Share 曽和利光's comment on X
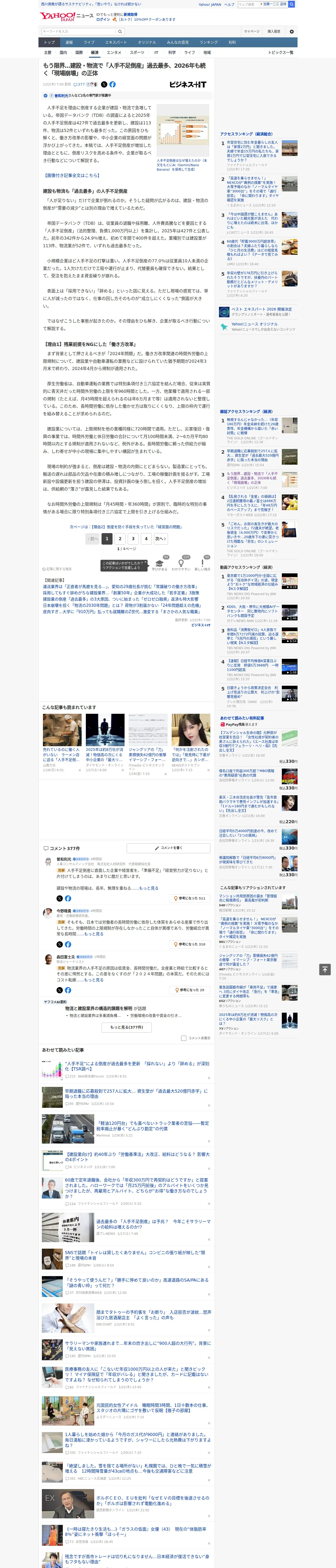Viewport: 336px width, 1568px height. pyautogui.click(x=60, y=898)
